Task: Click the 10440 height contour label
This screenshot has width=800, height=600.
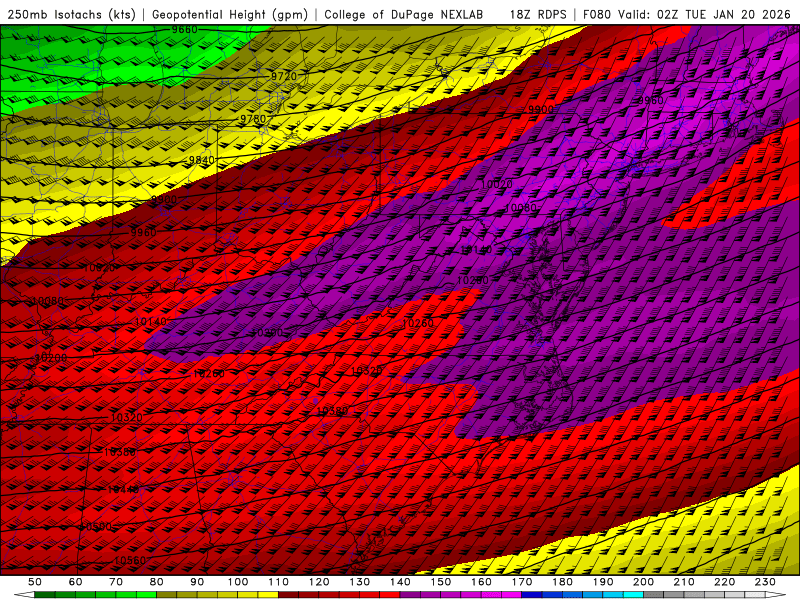Action: point(123,490)
